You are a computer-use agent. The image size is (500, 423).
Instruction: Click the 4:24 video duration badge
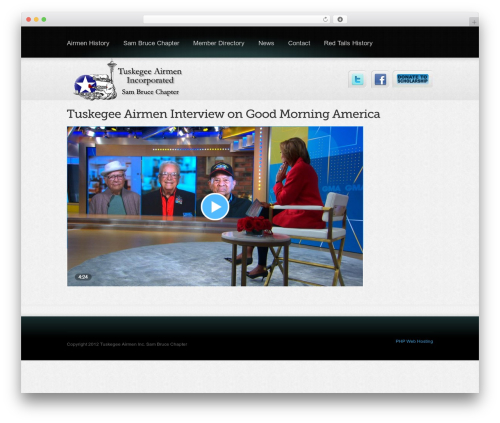tap(83, 277)
